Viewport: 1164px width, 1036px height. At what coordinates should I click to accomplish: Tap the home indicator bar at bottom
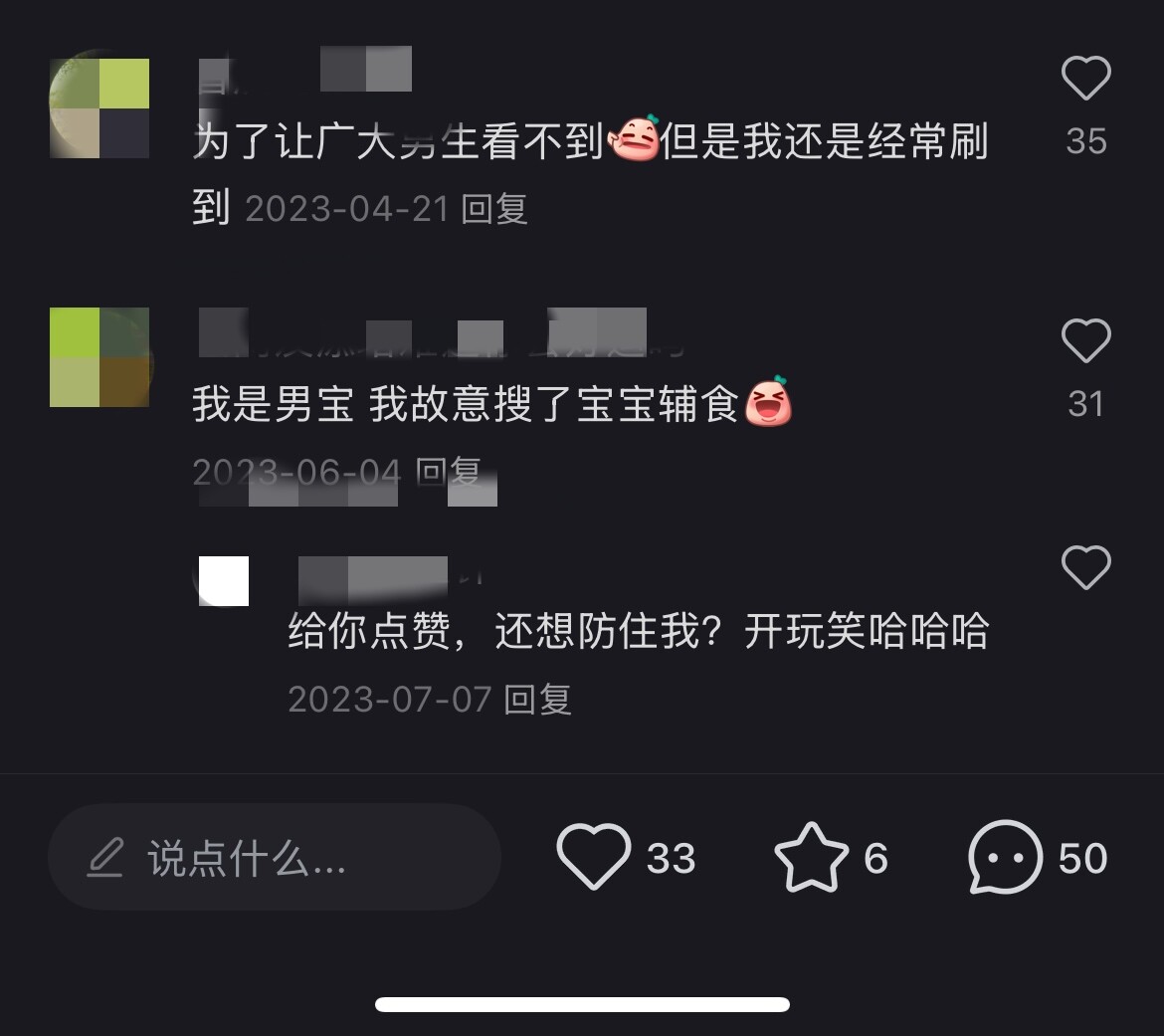(x=582, y=1004)
